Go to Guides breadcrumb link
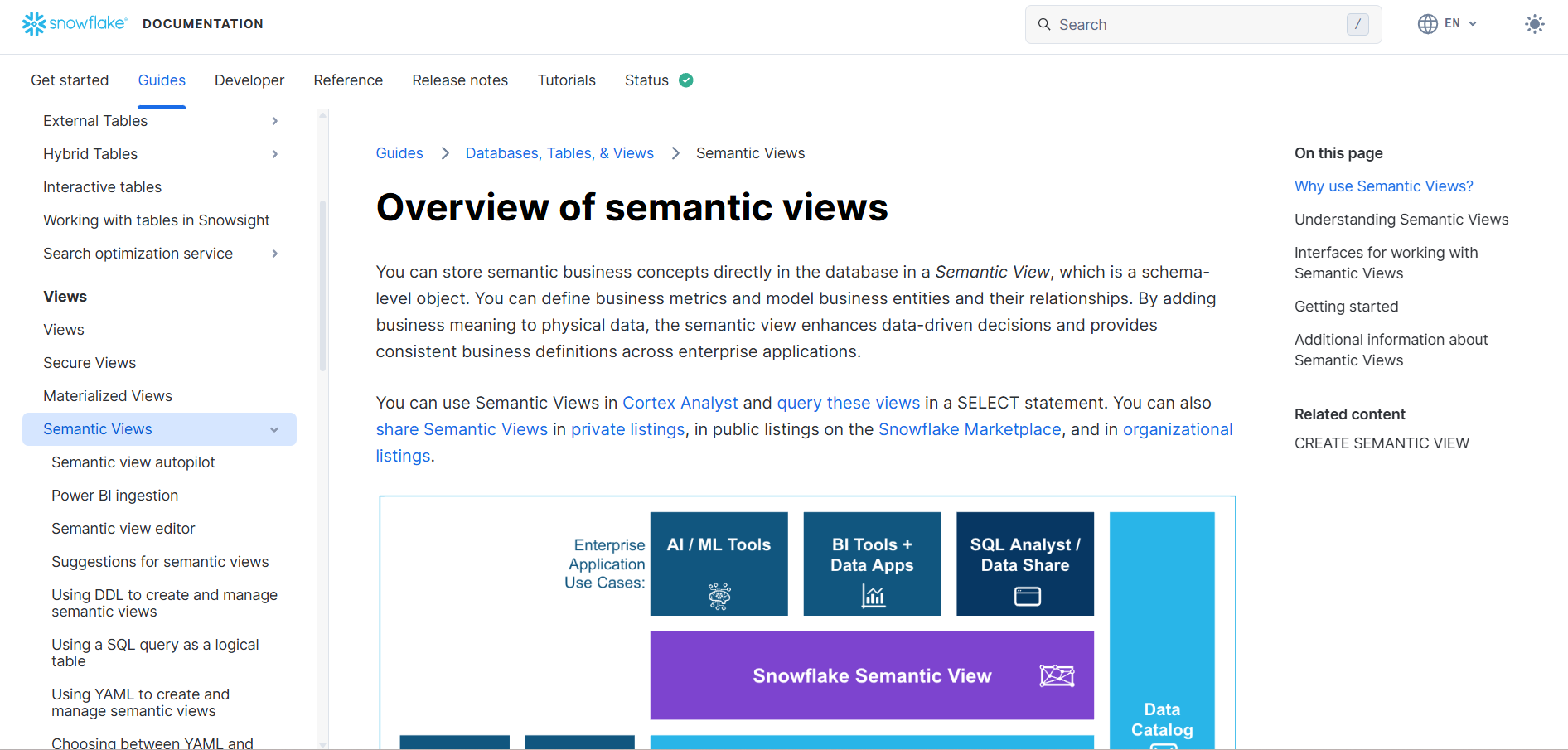The height and width of the screenshot is (750, 1568). (x=399, y=153)
